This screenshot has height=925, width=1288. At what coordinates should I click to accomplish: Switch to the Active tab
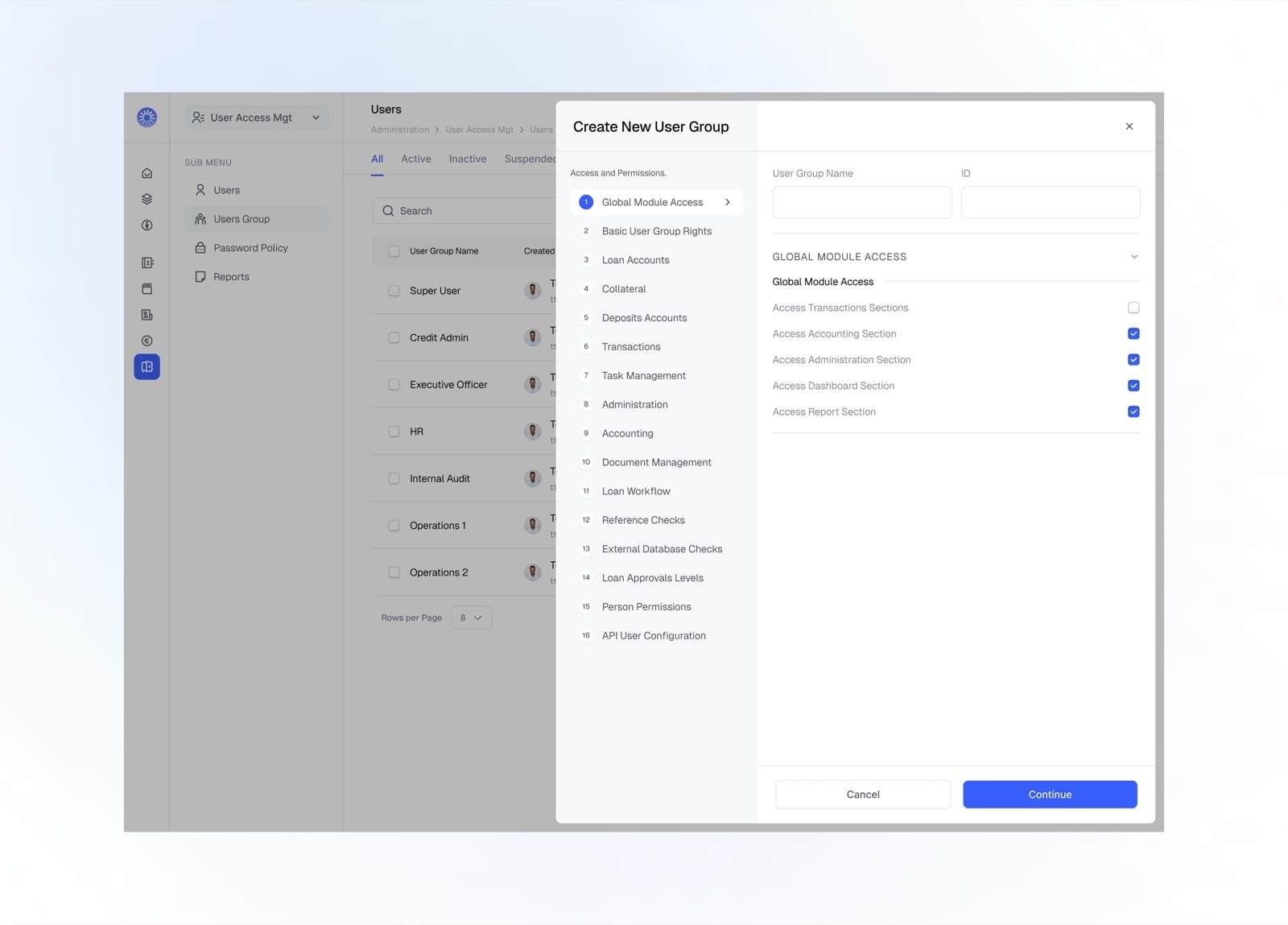point(416,159)
